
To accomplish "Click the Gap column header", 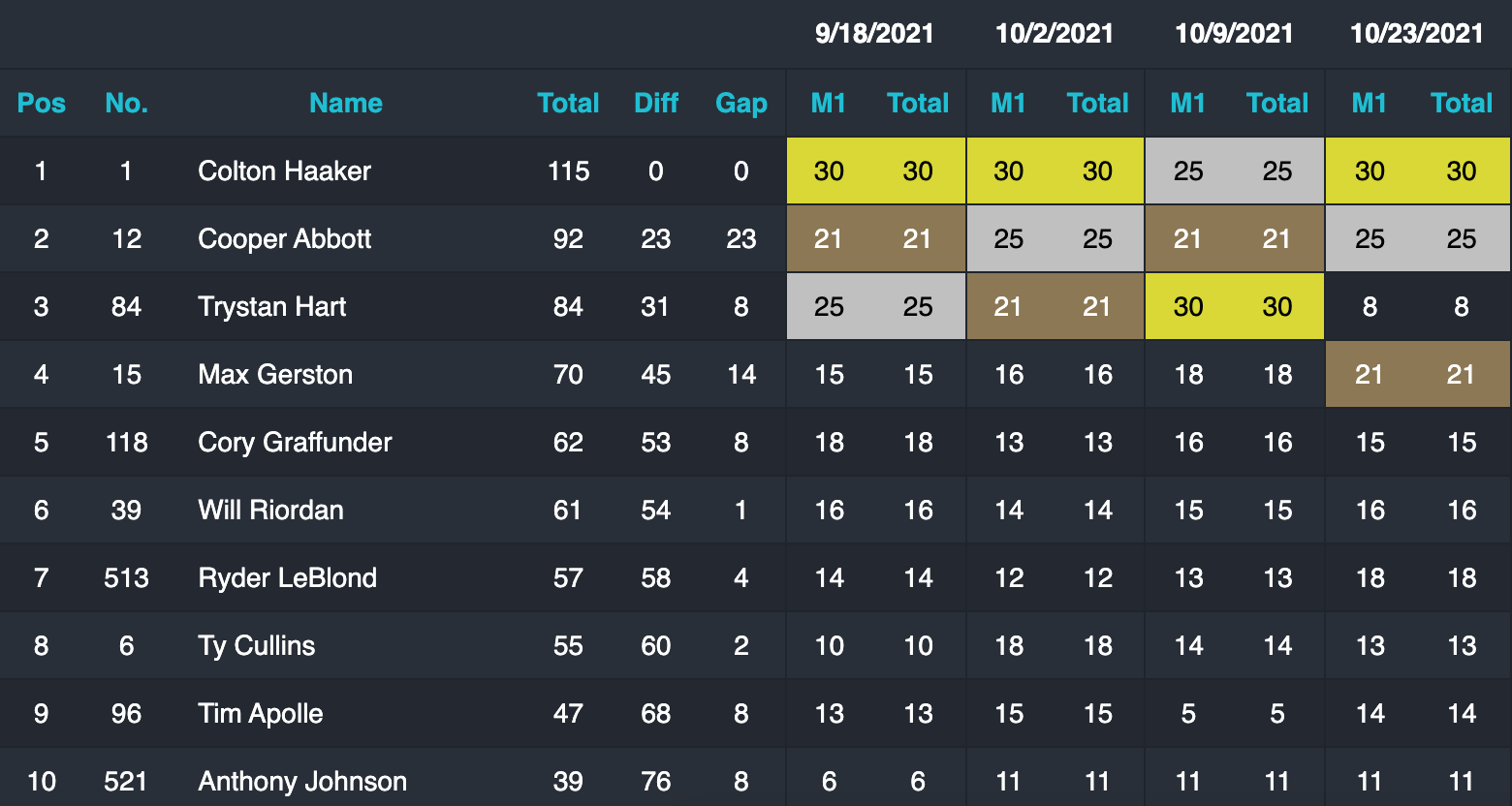I will 740,104.
